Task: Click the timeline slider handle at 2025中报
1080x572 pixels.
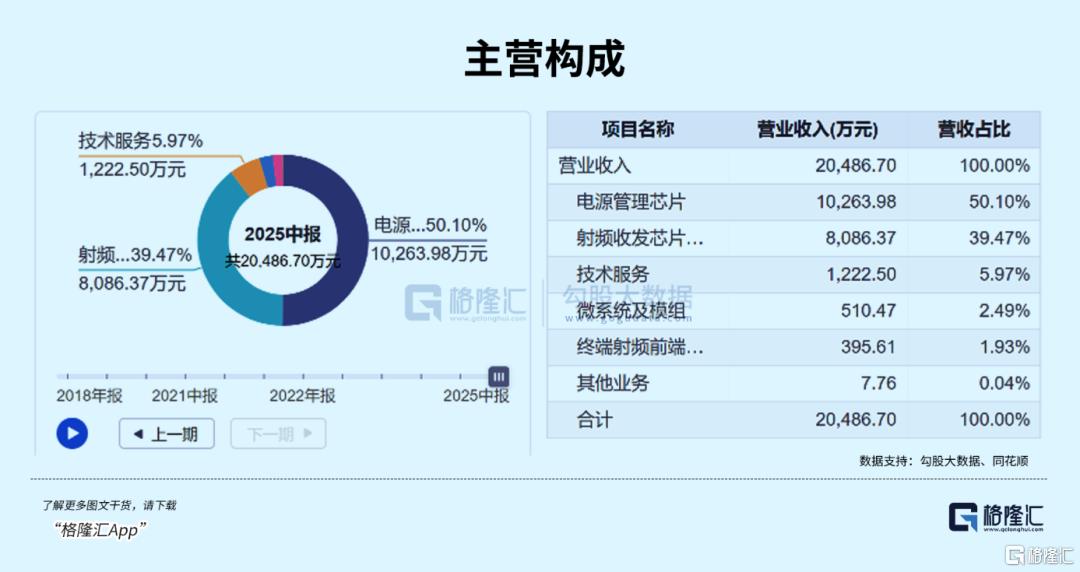Action: point(498,377)
